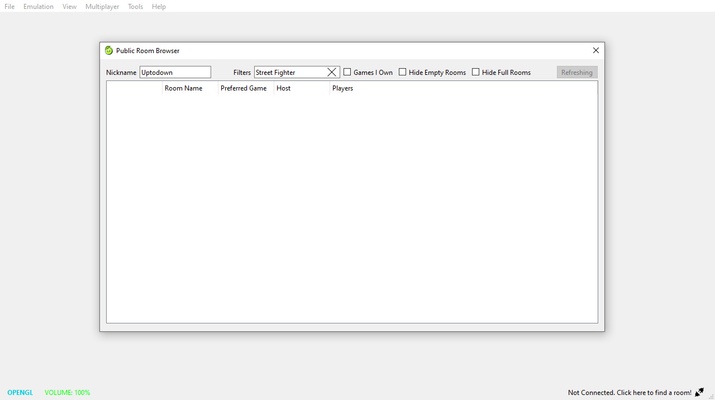Image resolution: width=715 pixels, height=400 pixels.
Task: Open the Multiplayer menu
Action: pyautogui.click(x=102, y=6)
